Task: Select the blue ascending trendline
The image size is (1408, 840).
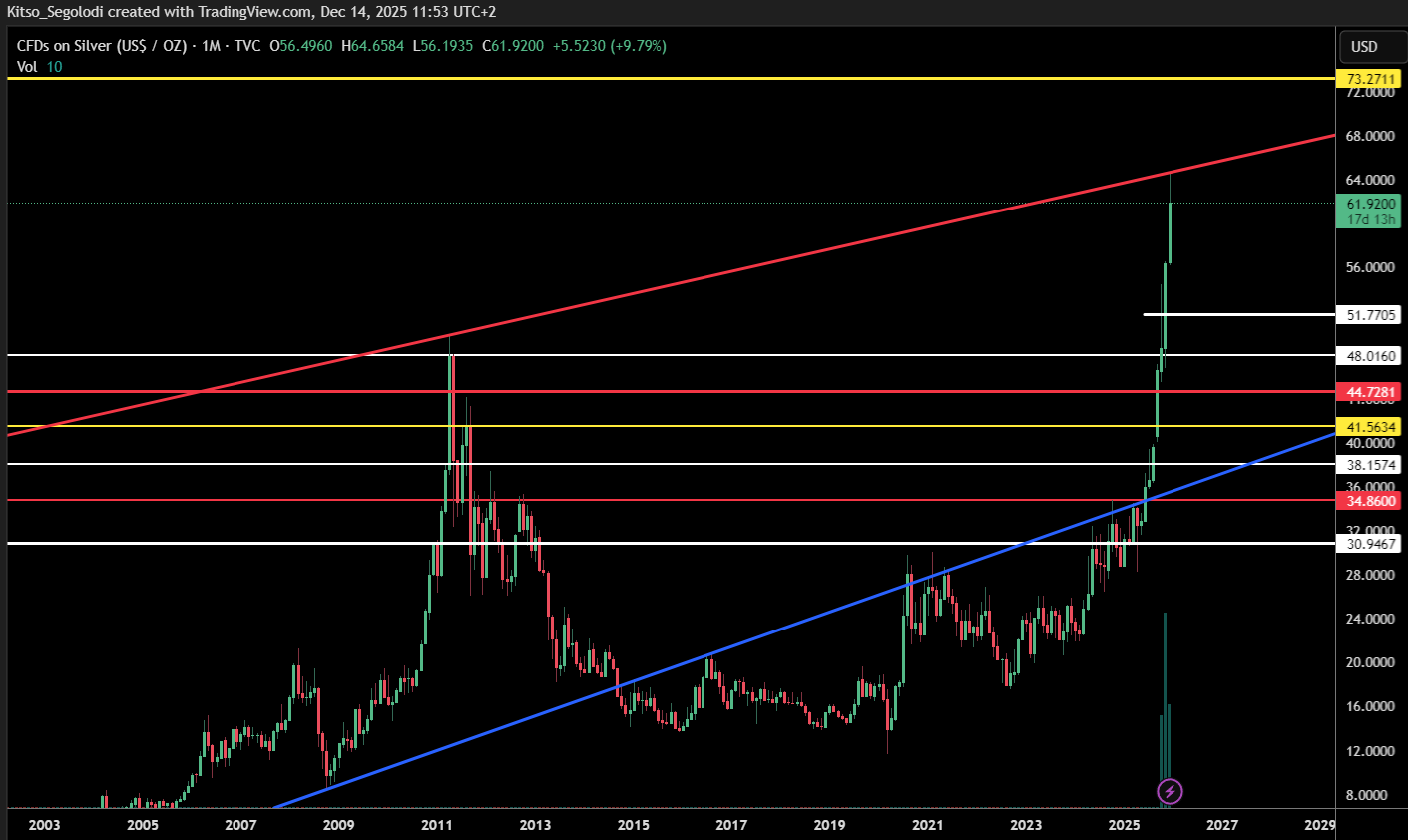Action: 699,659
